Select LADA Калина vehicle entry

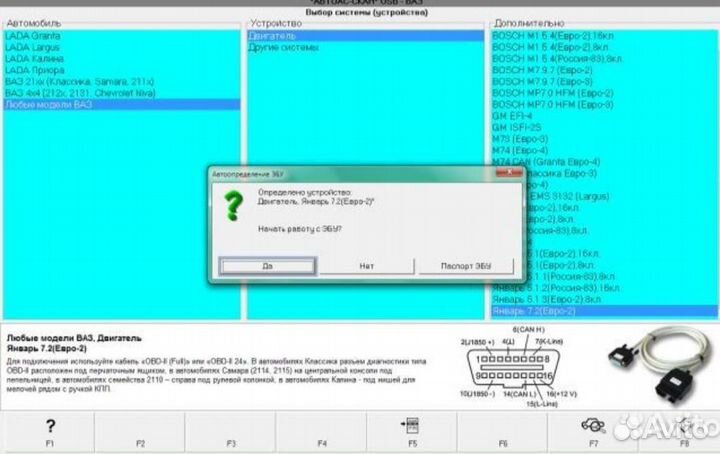coord(28,58)
